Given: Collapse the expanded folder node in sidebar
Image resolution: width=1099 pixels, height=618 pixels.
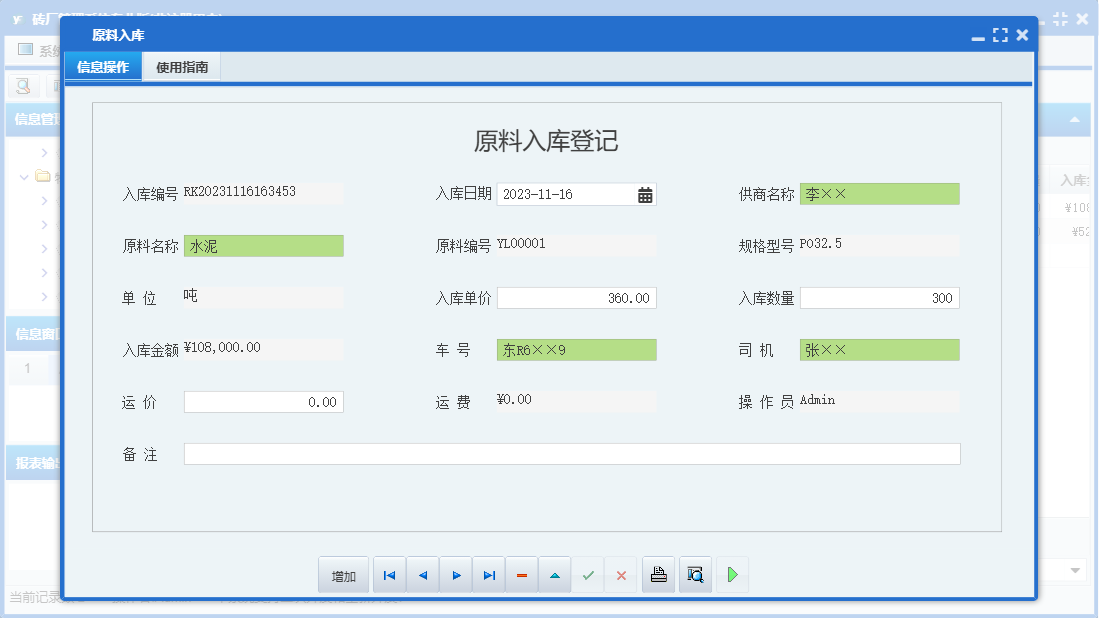Looking at the screenshot, I should pyautogui.click(x=22, y=176).
